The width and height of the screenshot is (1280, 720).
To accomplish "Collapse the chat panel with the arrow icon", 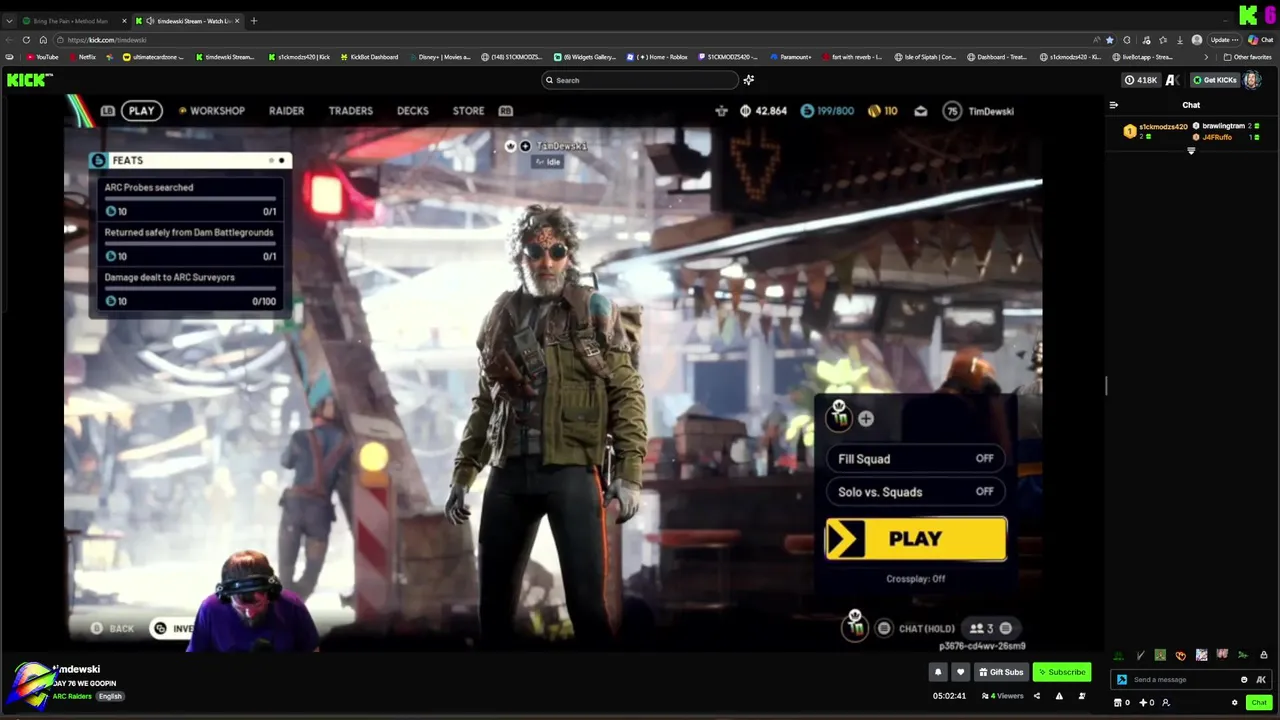I will [x=1114, y=105].
